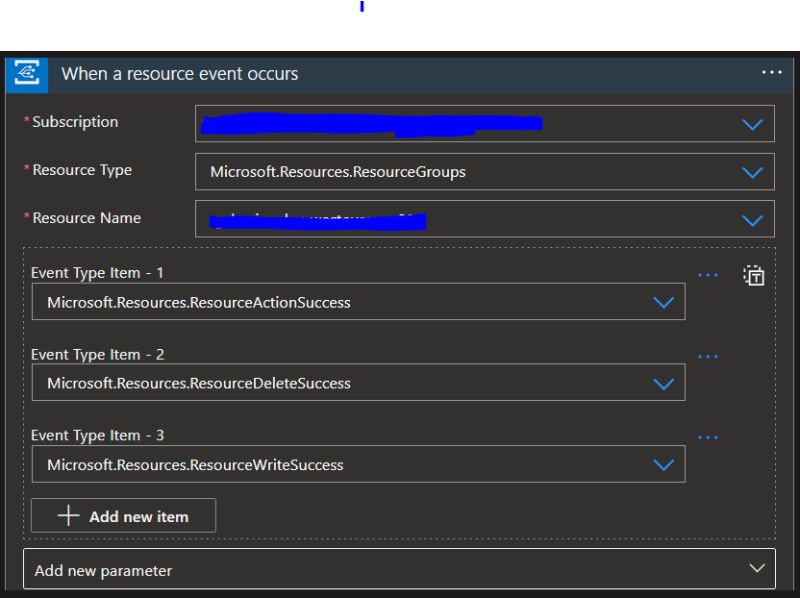Open the ellipsis menu for Event Type Item - 3
The height and width of the screenshot is (598, 800).
point(709,437)
